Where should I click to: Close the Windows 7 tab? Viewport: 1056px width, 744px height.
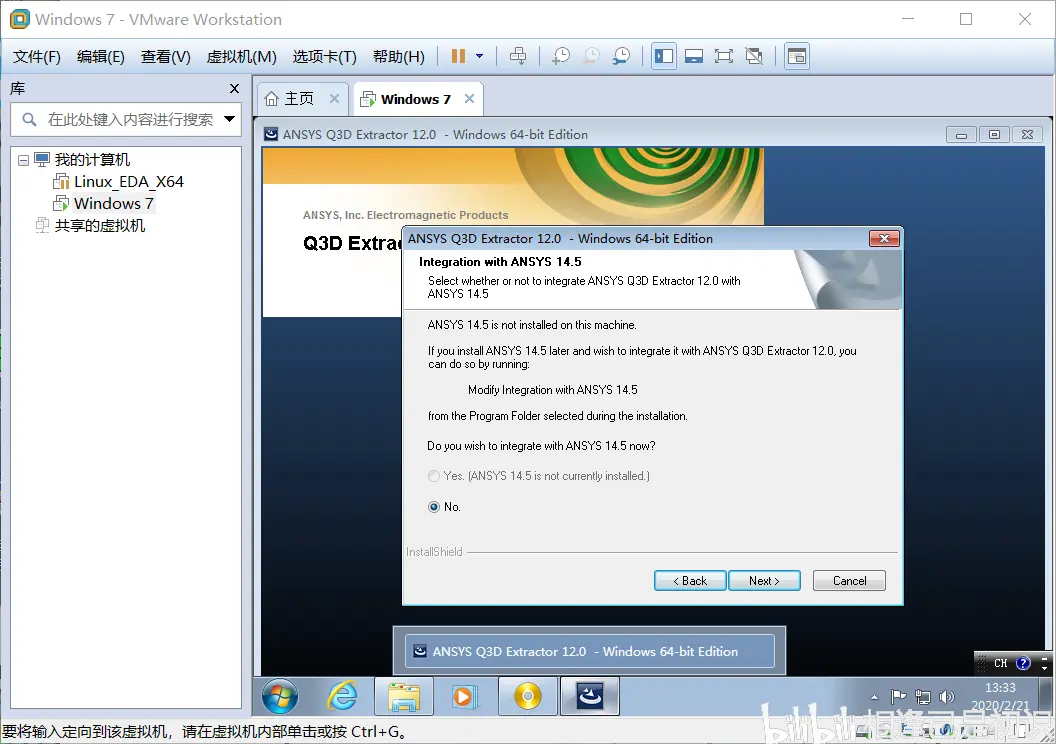click(469, 98)
